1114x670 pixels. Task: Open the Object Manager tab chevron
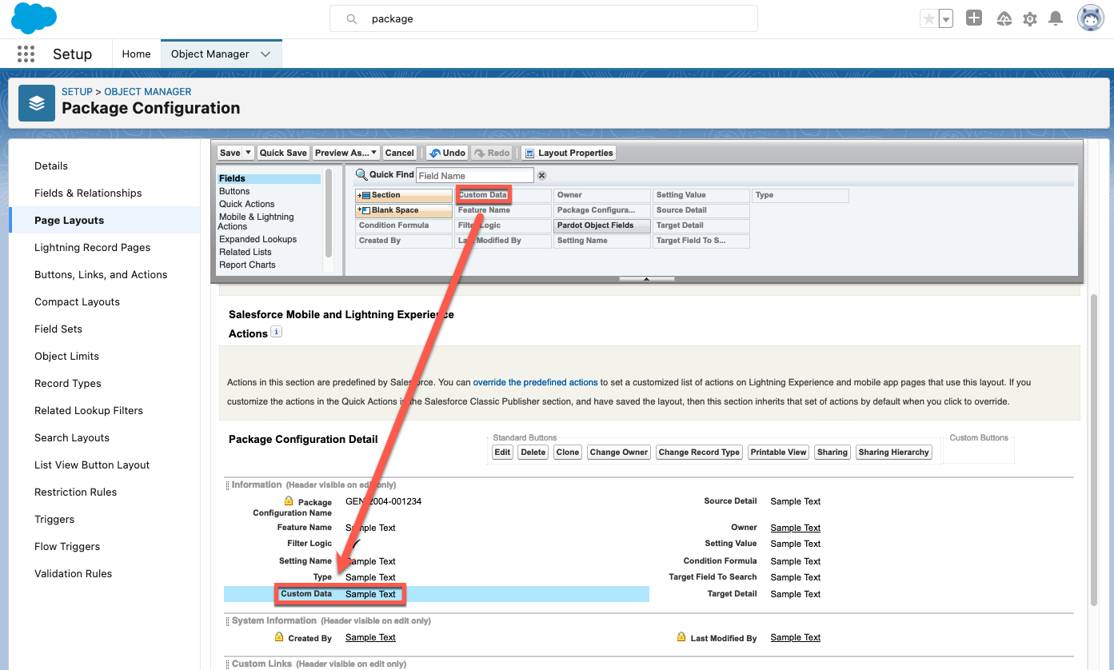265,54
